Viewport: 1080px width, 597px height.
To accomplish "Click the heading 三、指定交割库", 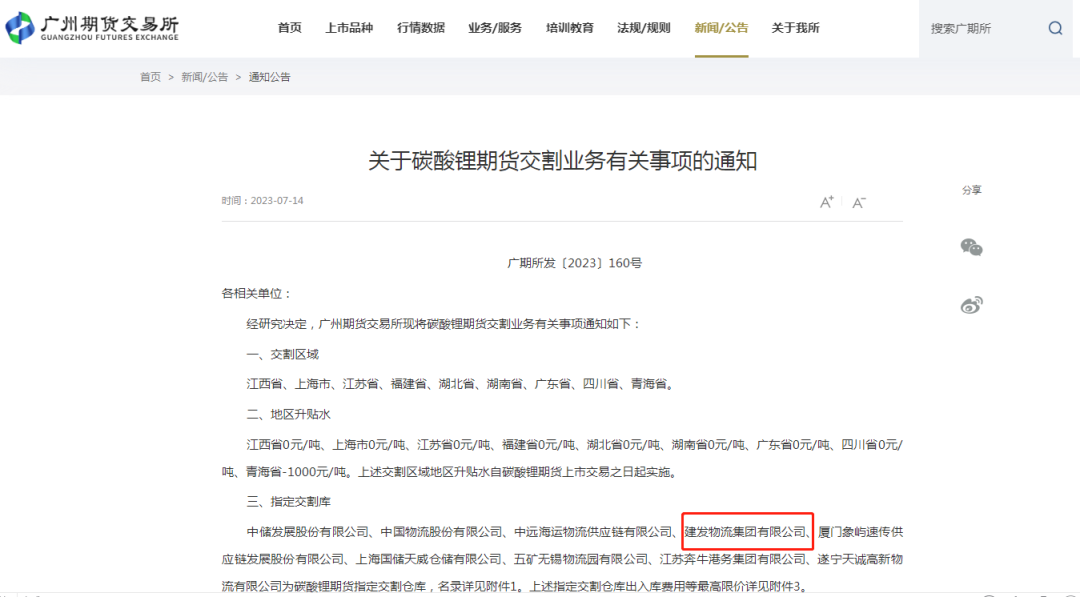I will (289, 502).
